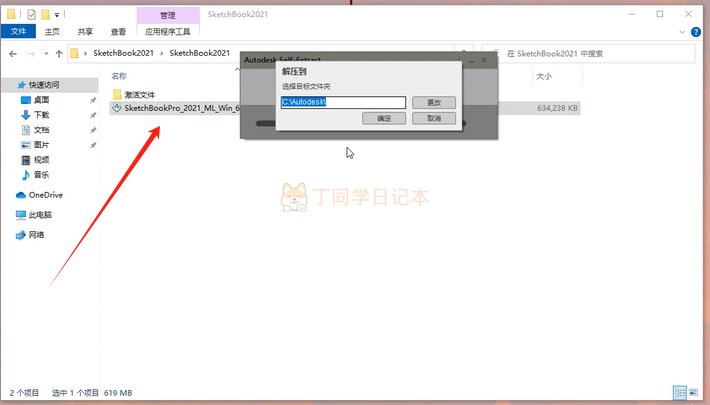The height and width of the screenshot is (405, 710).
Task: Expand the ribbon with the chevron
Action: click(x=682, y=32)
